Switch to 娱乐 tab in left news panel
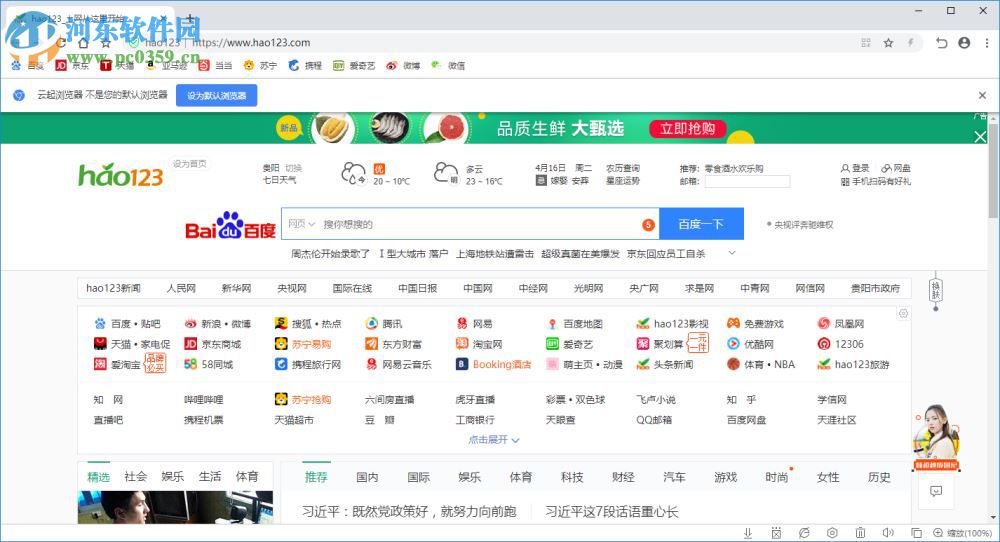The height and width of the screenshot is (542, 1000). tap(172, 476)
